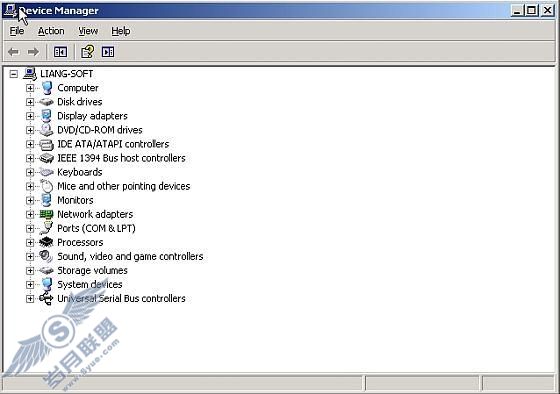Click the Computer category icon
This screenshot has width=560, height=394.
coord(46,88)
